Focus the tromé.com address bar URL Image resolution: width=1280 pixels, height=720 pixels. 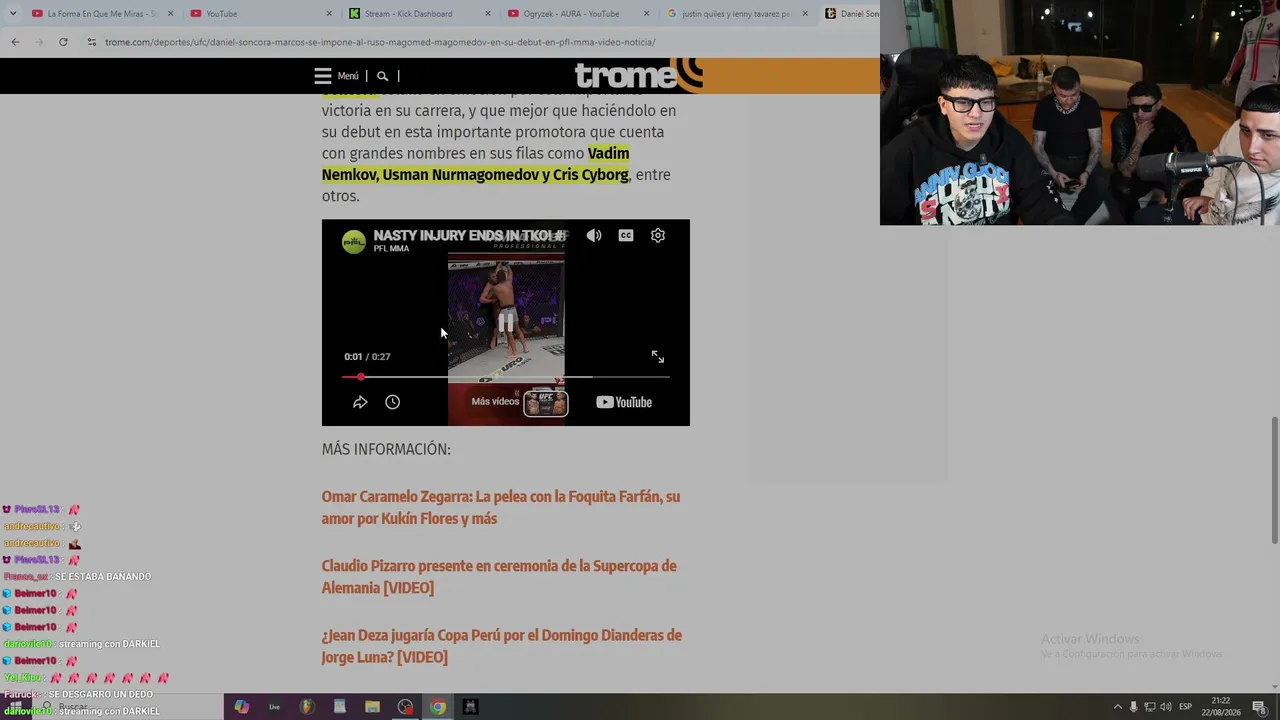tap(380, 42)
